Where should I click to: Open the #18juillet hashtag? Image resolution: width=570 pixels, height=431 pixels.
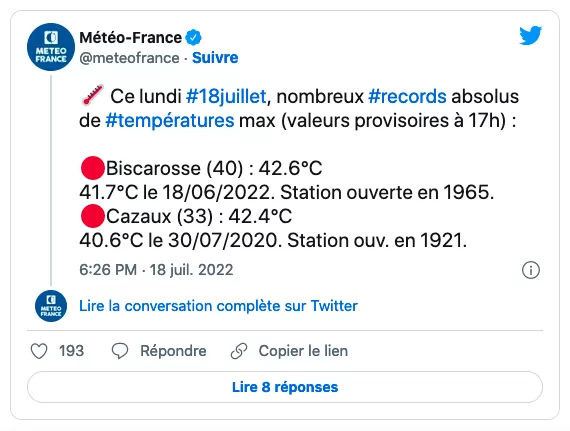[226, 97]
